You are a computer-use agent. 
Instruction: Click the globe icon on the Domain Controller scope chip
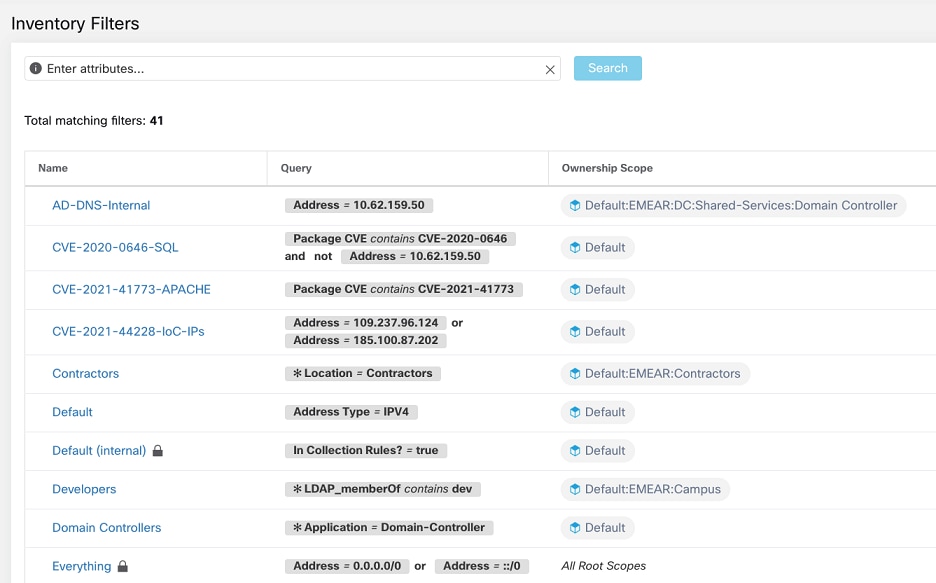[575, 205]
